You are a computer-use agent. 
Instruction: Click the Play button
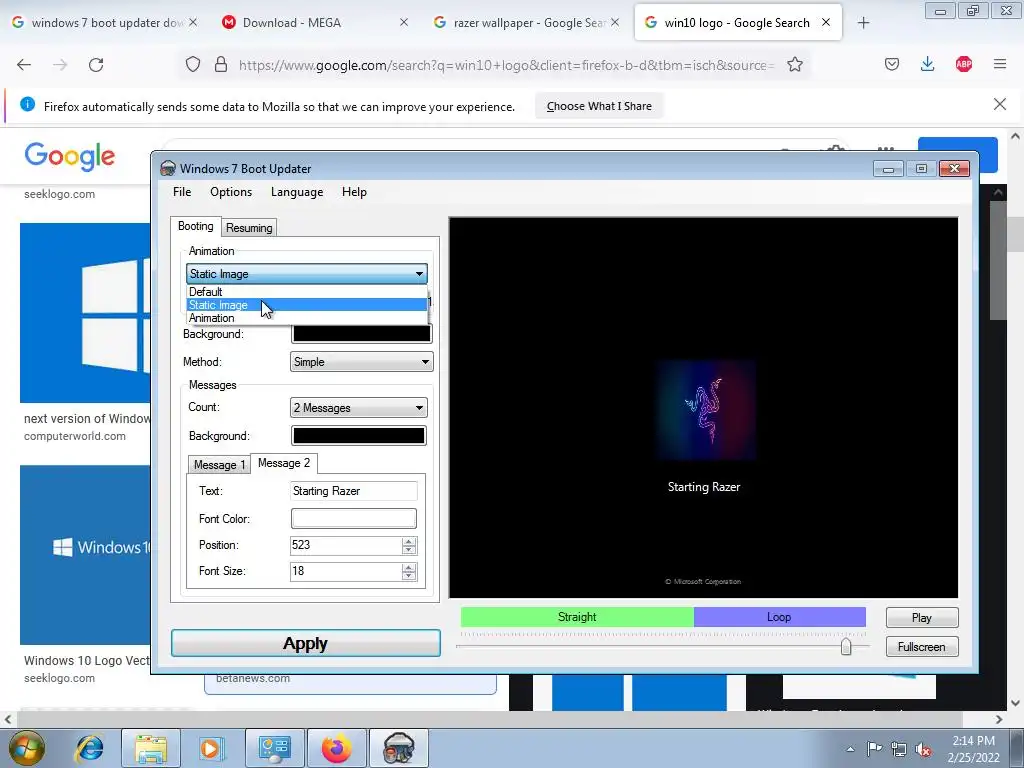pos(921,618)
